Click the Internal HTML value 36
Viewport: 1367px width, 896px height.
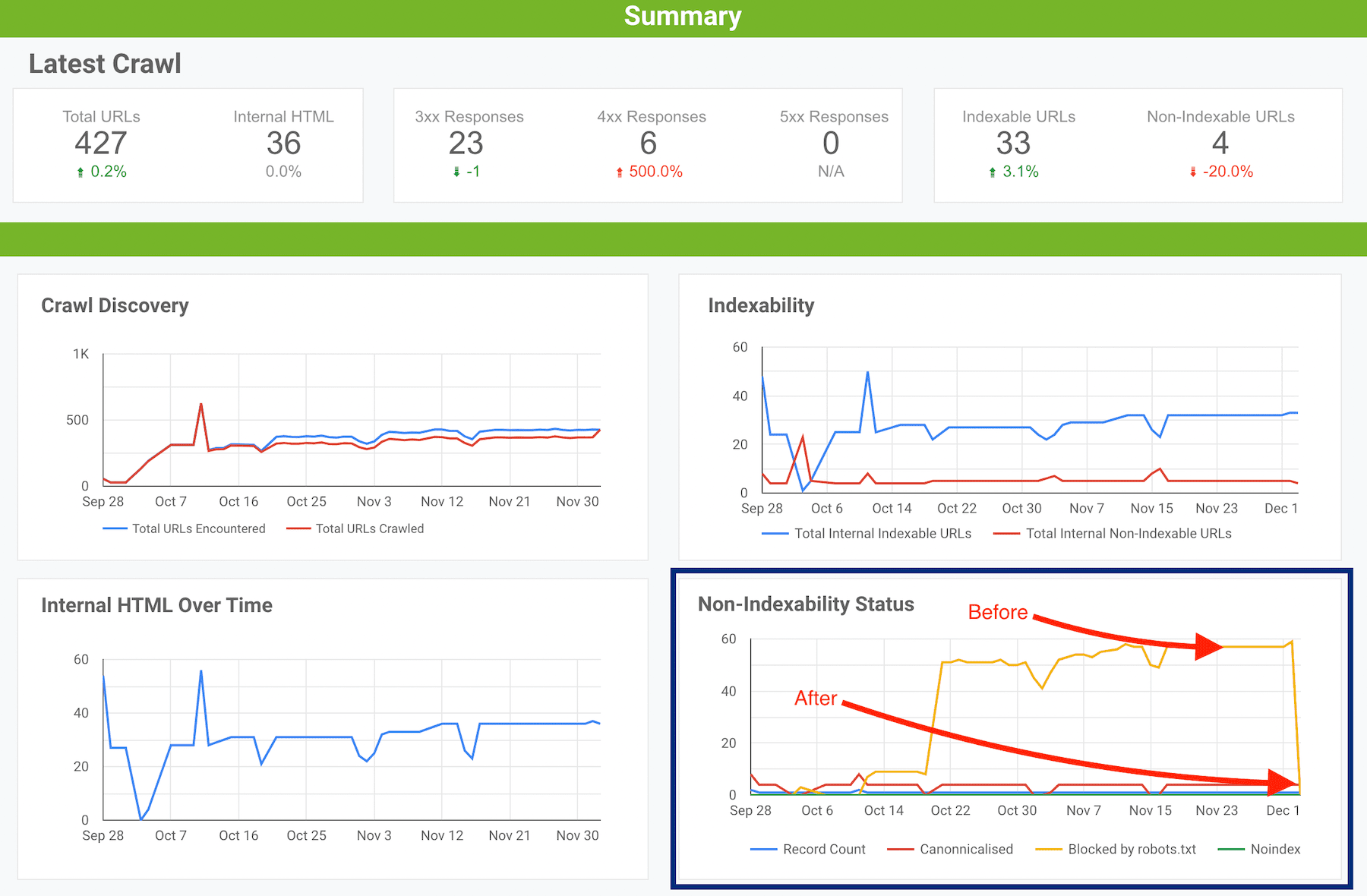coord(283,143)
